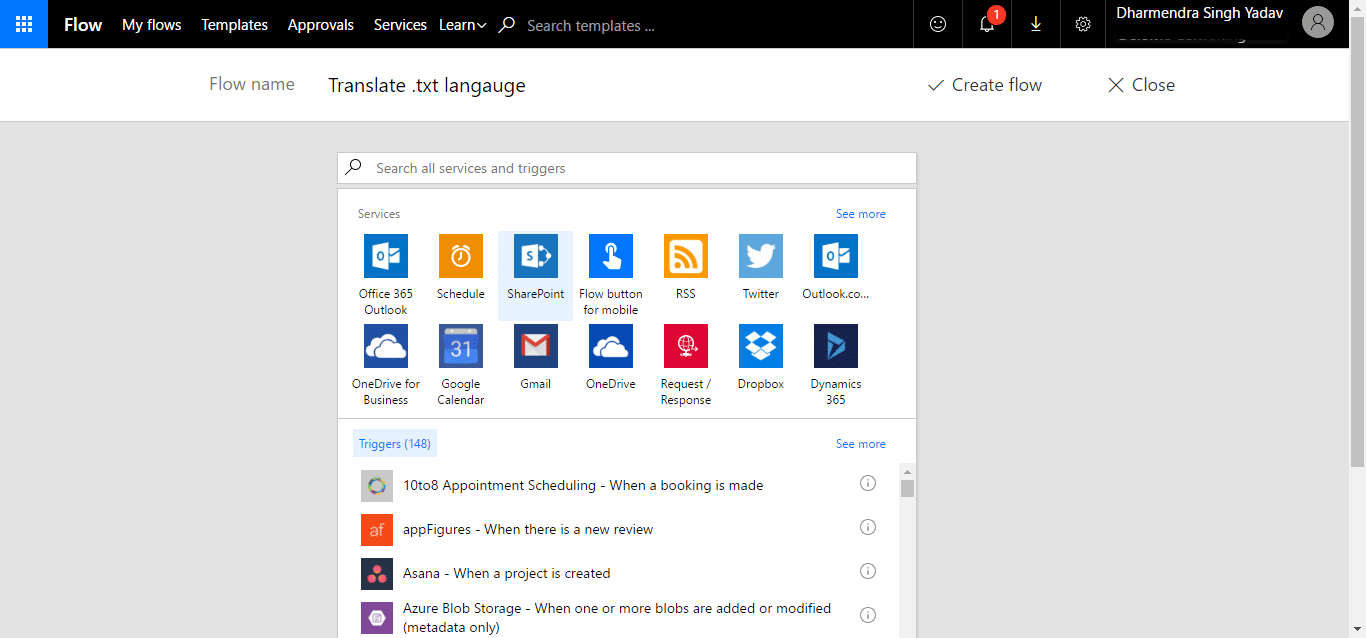This screenshot has width=1366, height=638.
Task: Expand the Learn dropdown menu
Action: tap(463, 25)
